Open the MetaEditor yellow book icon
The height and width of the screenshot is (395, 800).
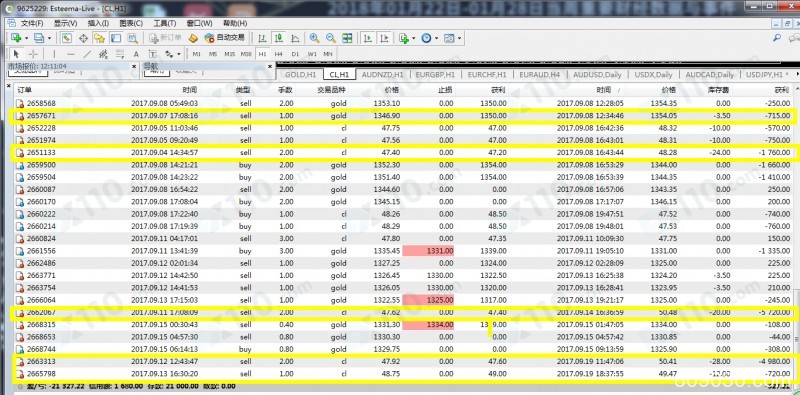(x=192, y=38)
